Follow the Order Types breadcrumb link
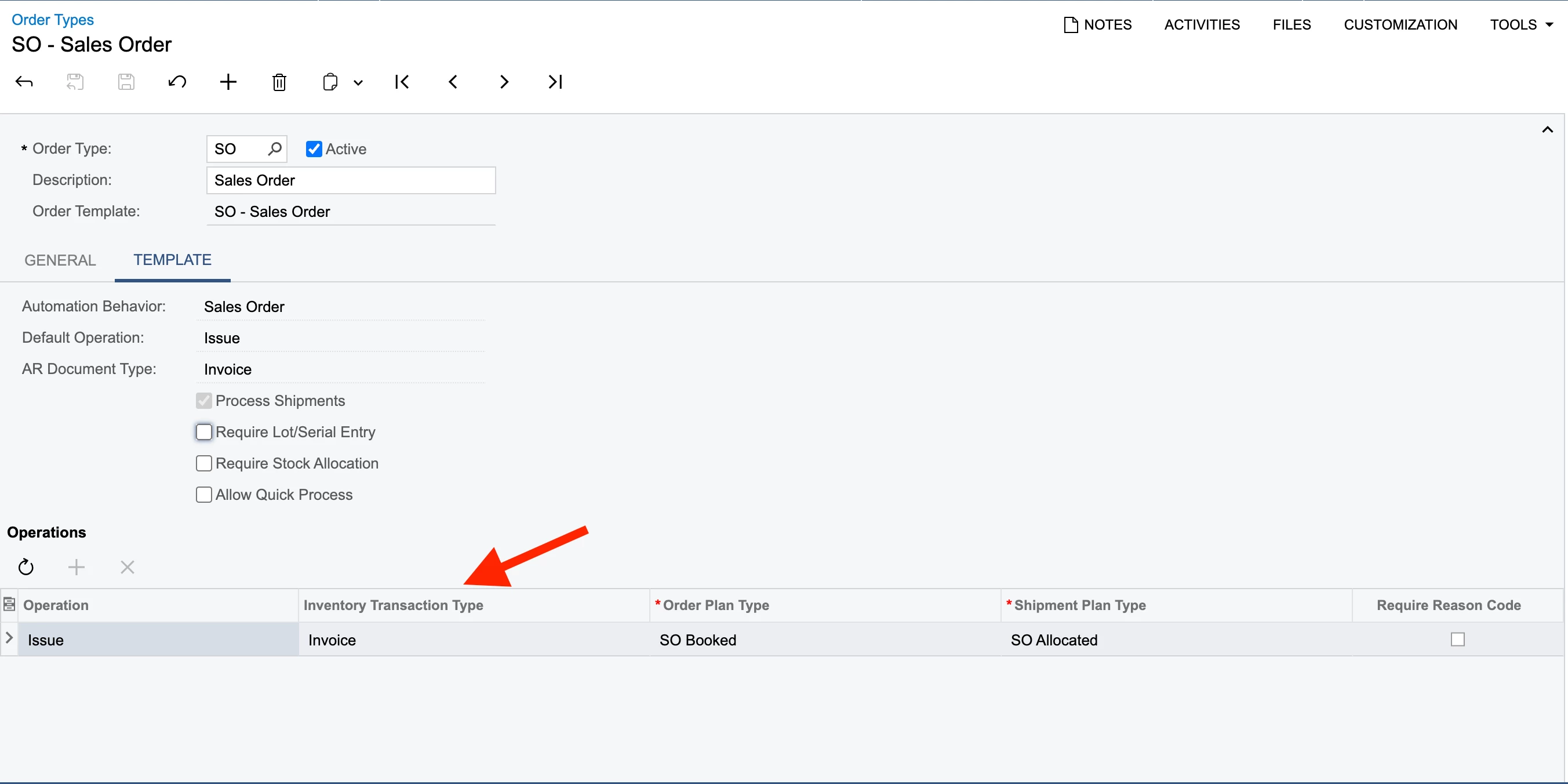This screenshot has width=1568, height=784. coord(52,20)
